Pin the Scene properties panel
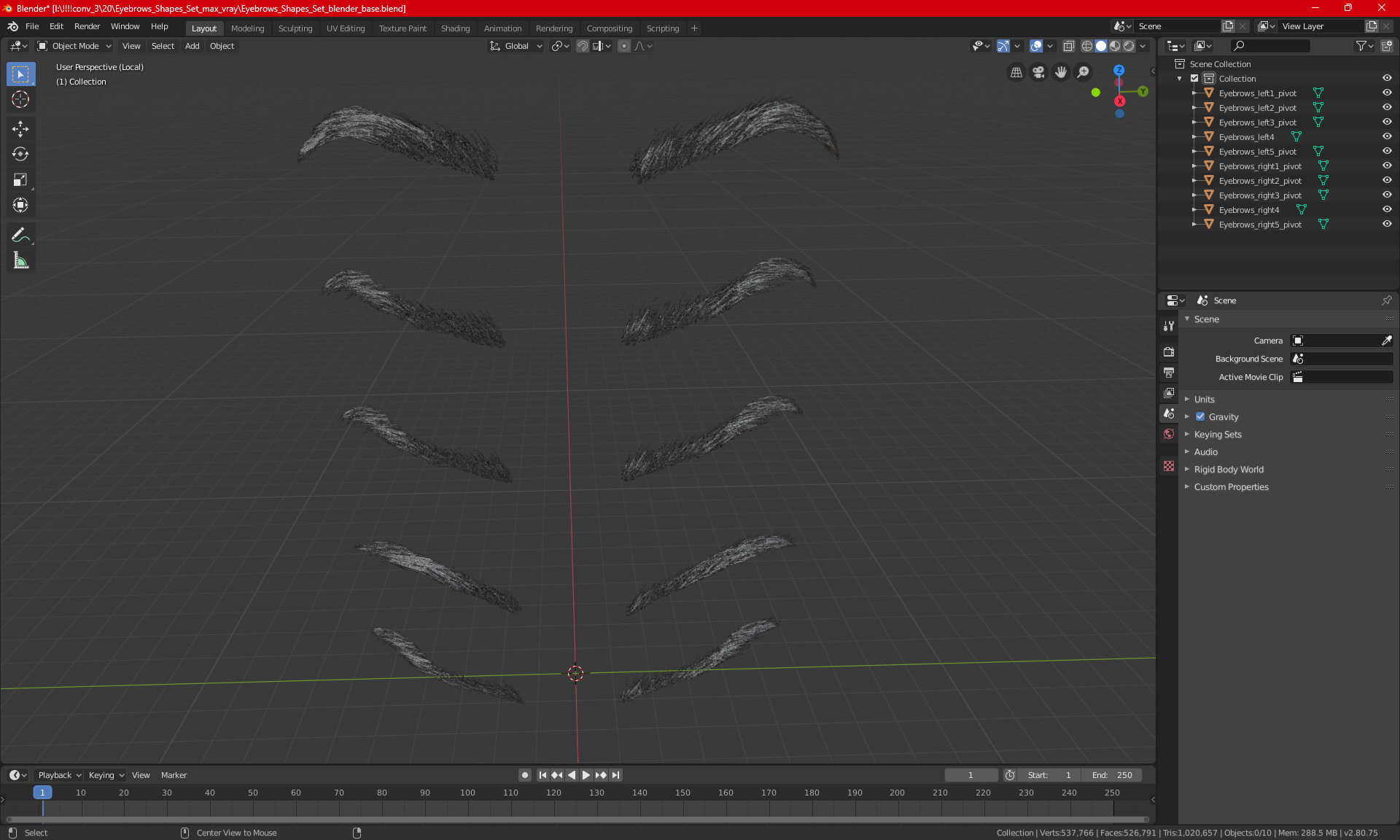 click(x=1386, y=300)
